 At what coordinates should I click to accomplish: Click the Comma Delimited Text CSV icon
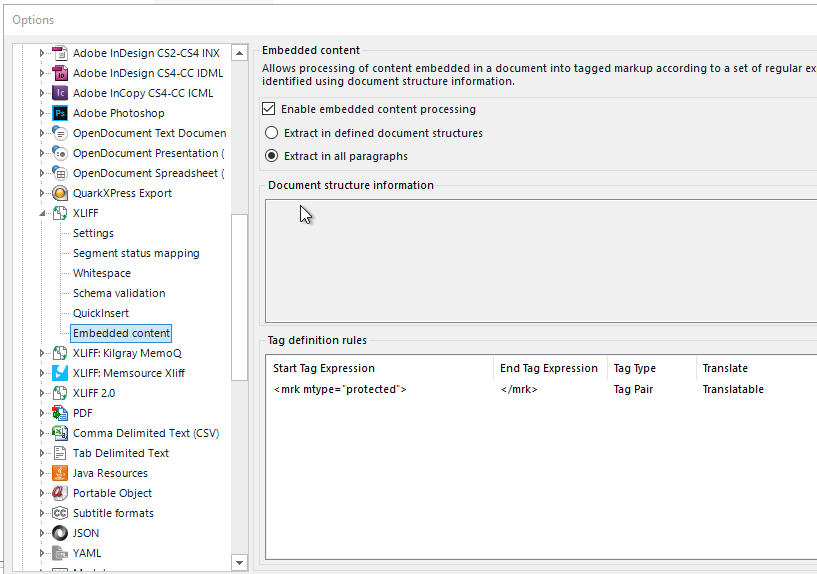60,433
